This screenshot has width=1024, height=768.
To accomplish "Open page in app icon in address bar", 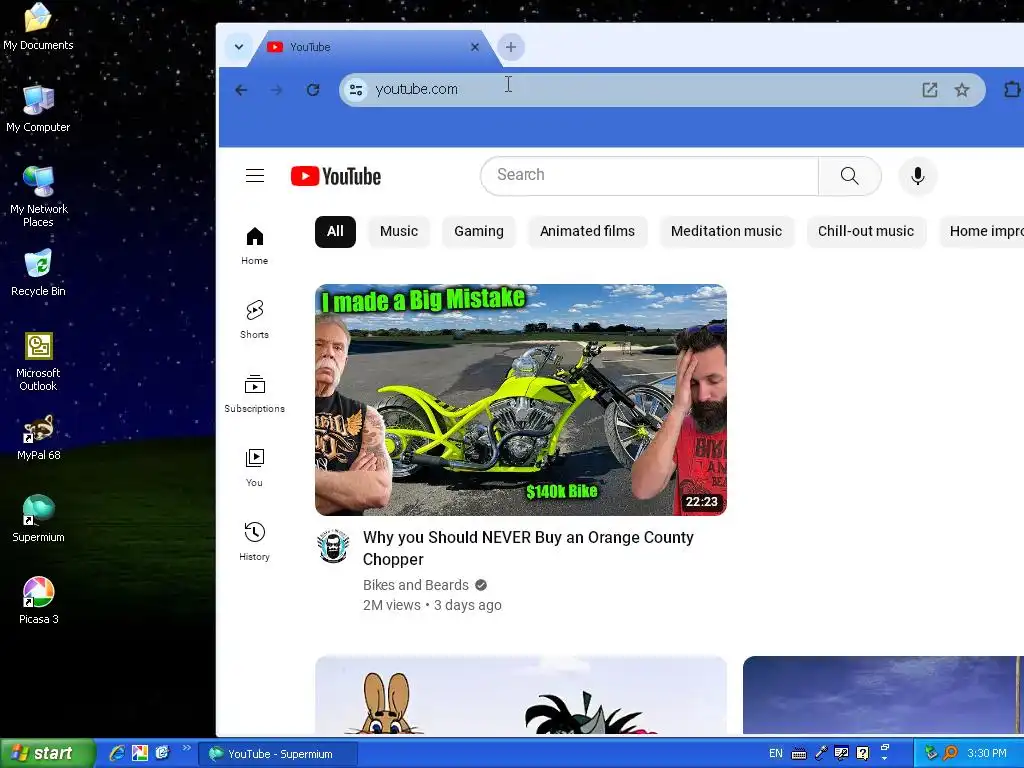I will 930,89.
